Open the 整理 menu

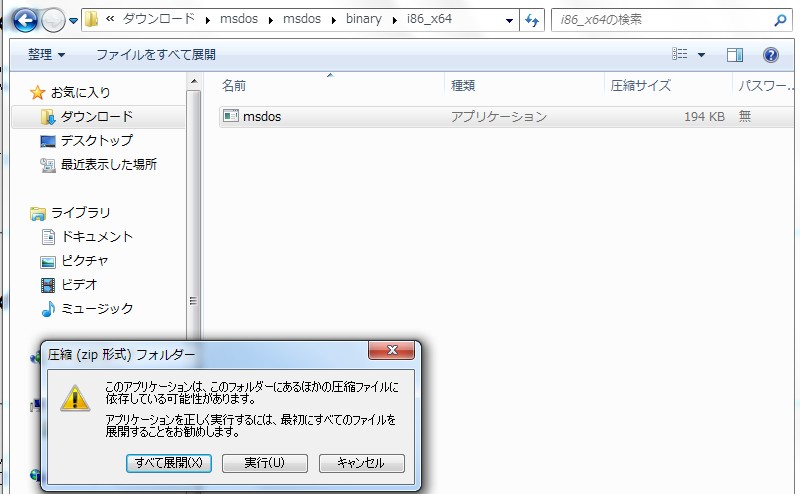click(46, 54)
